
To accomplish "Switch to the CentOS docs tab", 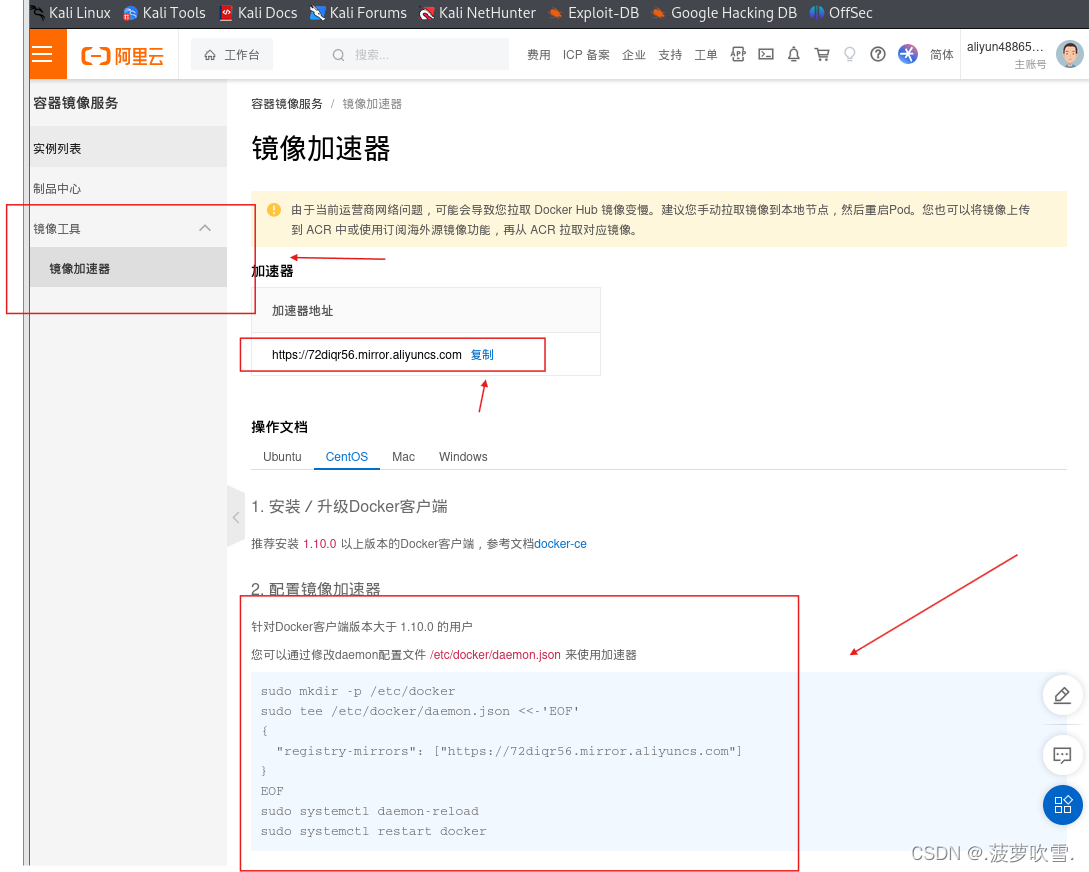I will point(347,457).
